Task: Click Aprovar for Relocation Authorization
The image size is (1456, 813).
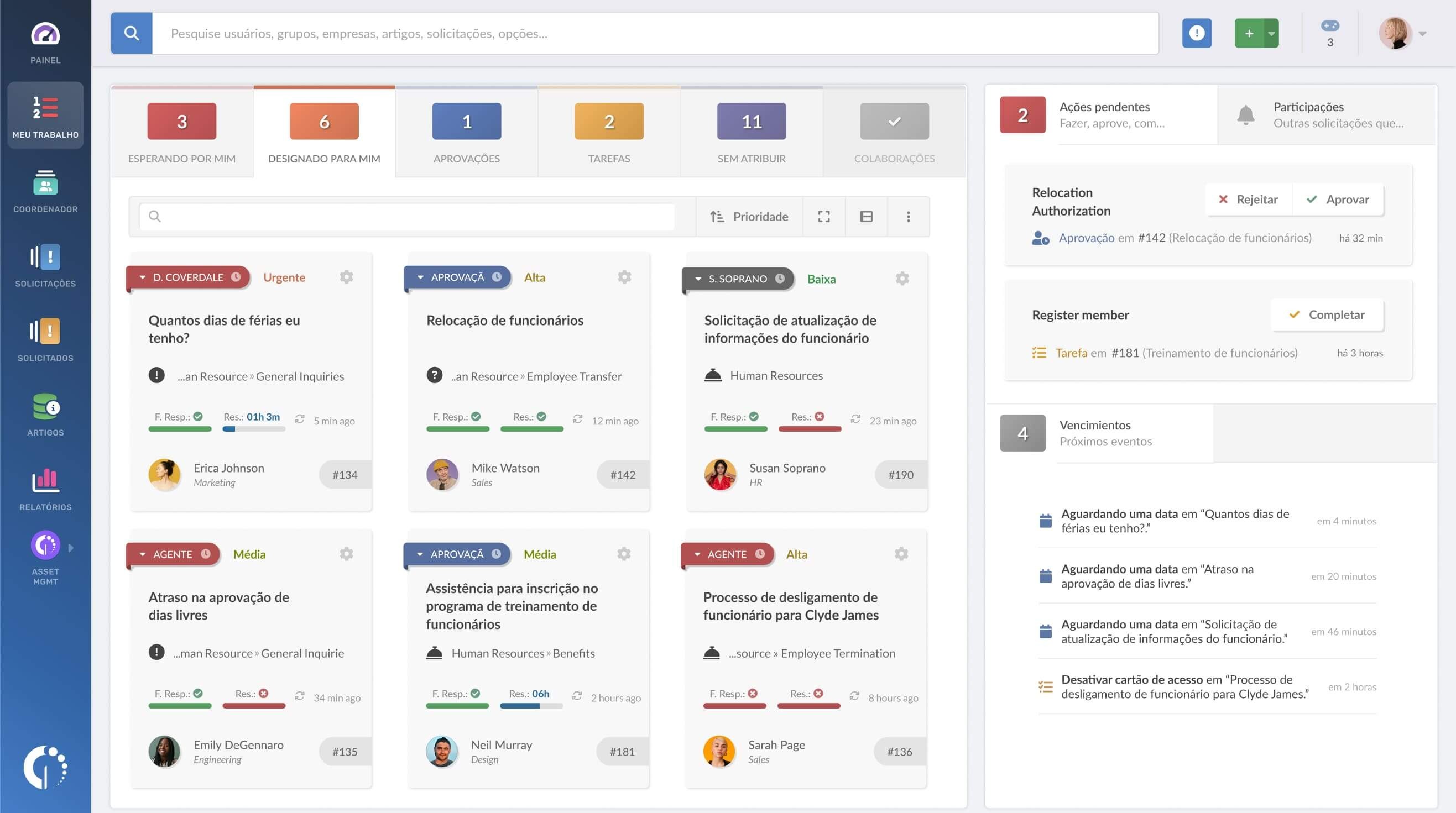Action: [x=1337, y=200]
